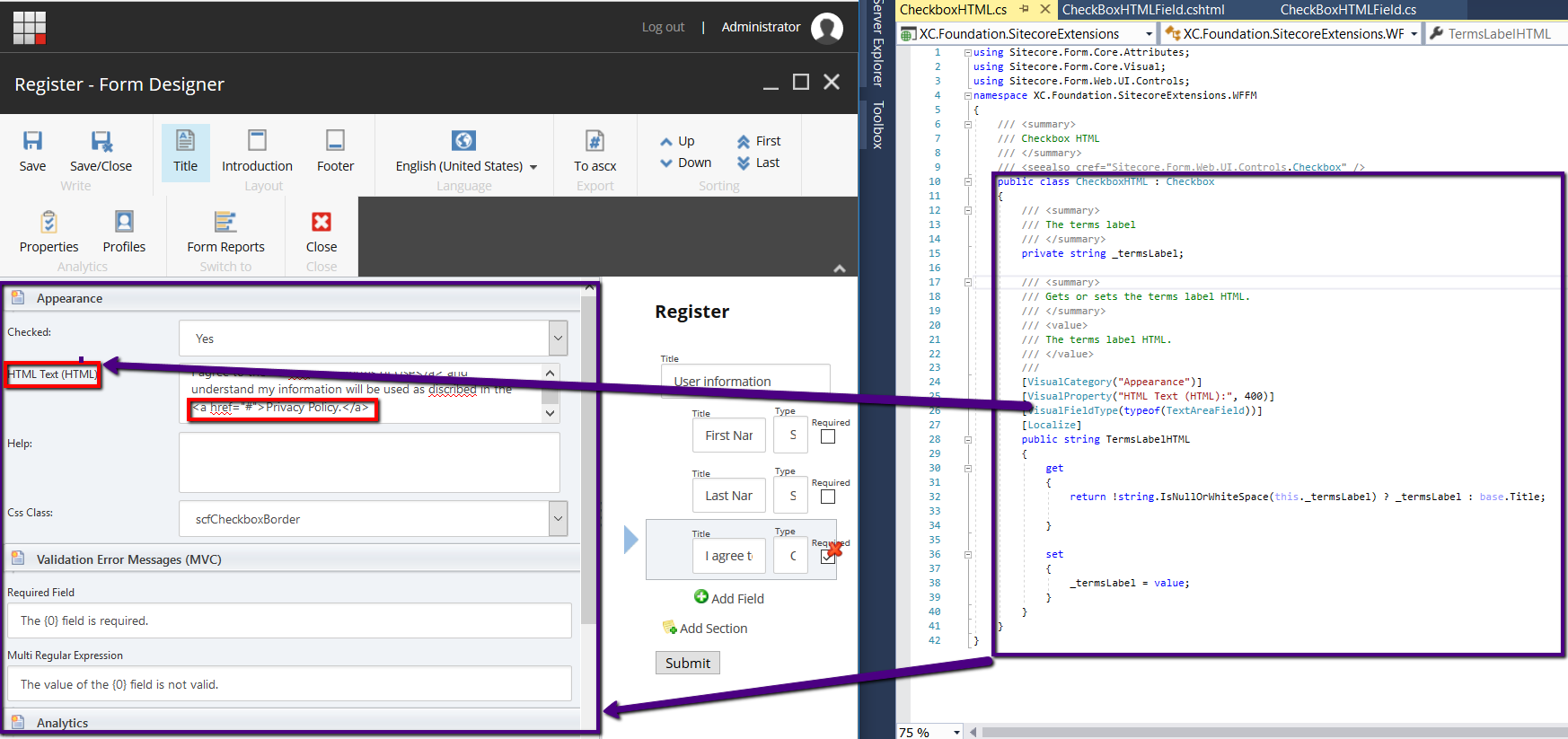Open the type dropdown of First Name field
This screenshot has width=1568, height=739.
[x=790, y=435]
